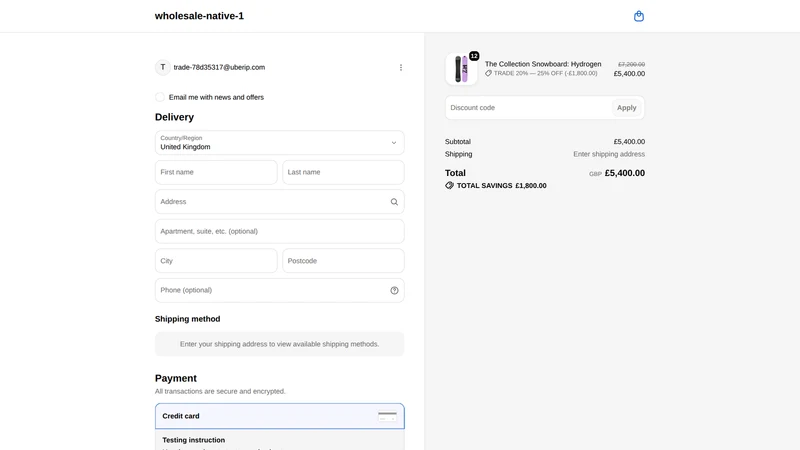This screenshot has width=800, height=450.
Task: Focus the First name field
Action: tap(216, 172)
